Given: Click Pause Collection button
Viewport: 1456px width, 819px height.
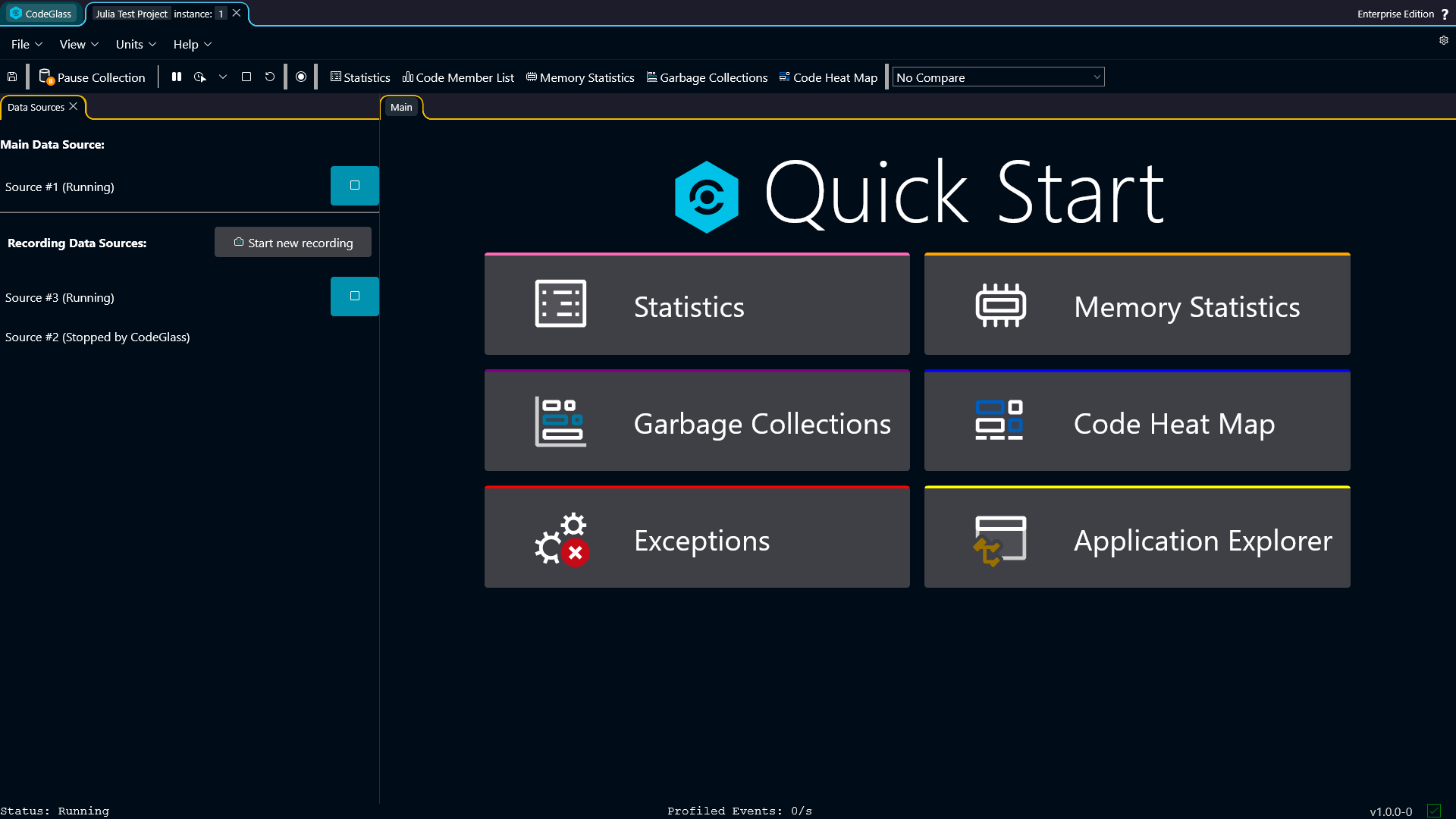Looking at the screenshot, I should tap(92, 77).
